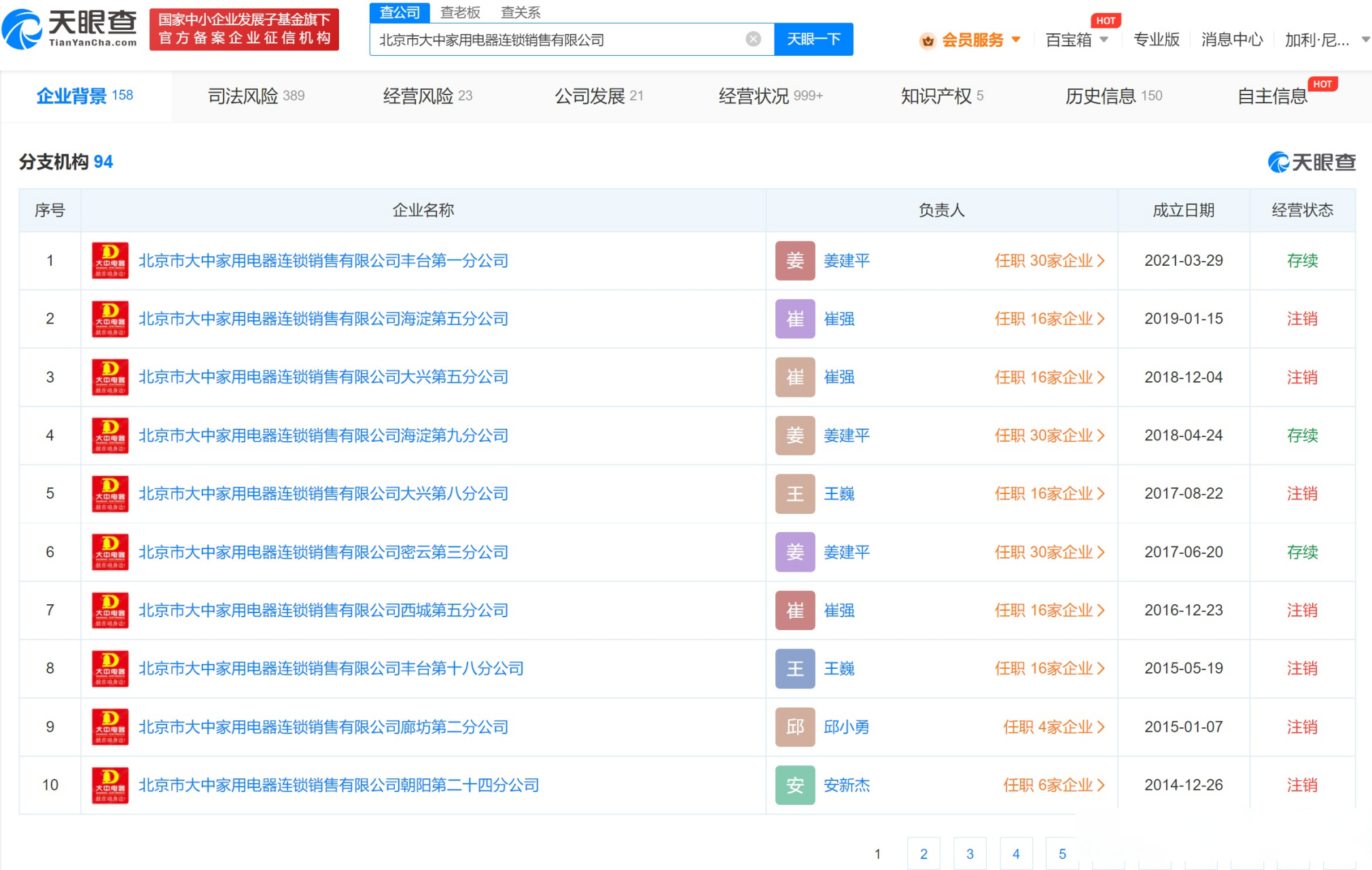1372x870 pixels.
Task: Switch to 查老板 search tab
Action: click(460, 12)
